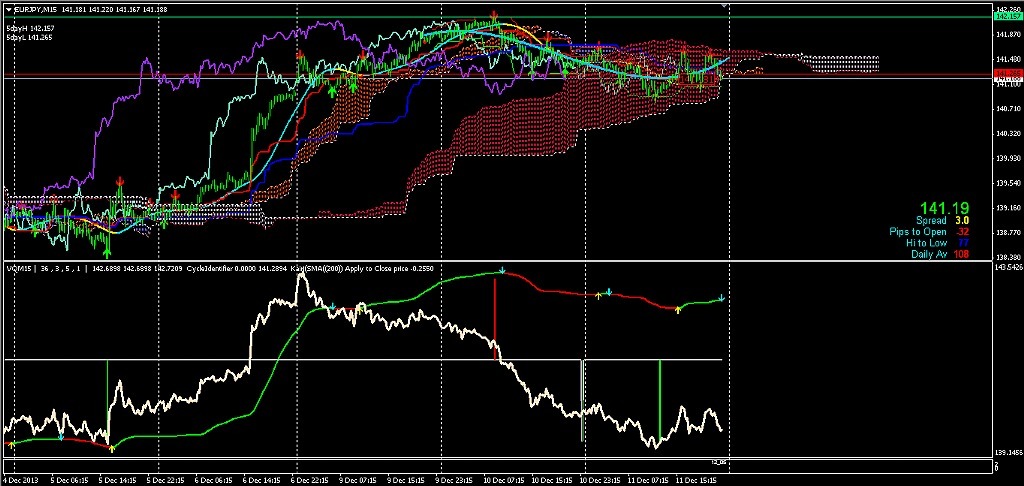Viewport: 1024px width, 486px height.
Task: Click the Spread label in the info panel
Action: (931, 221)
